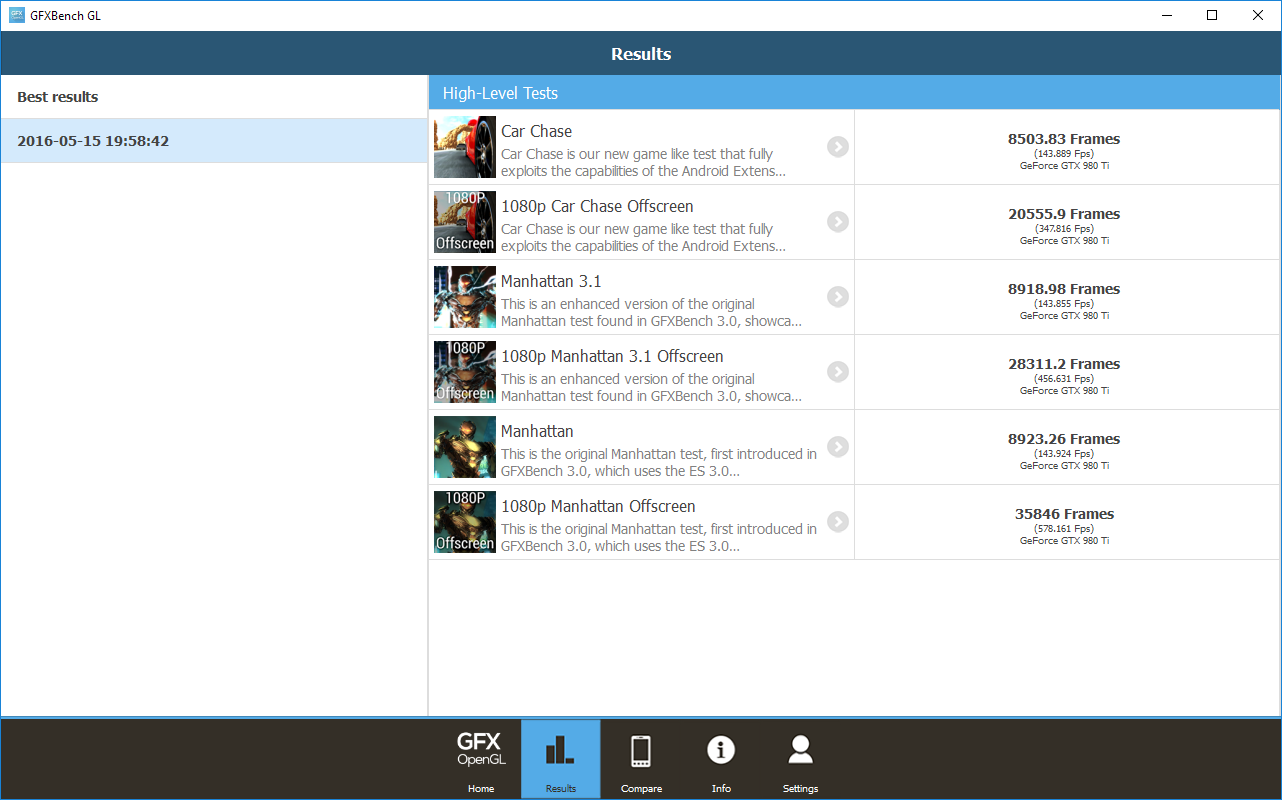Expand details arrow for 1080p Manhattan Offscreen
Screen dimensions: 1282x800
point(838,522)
